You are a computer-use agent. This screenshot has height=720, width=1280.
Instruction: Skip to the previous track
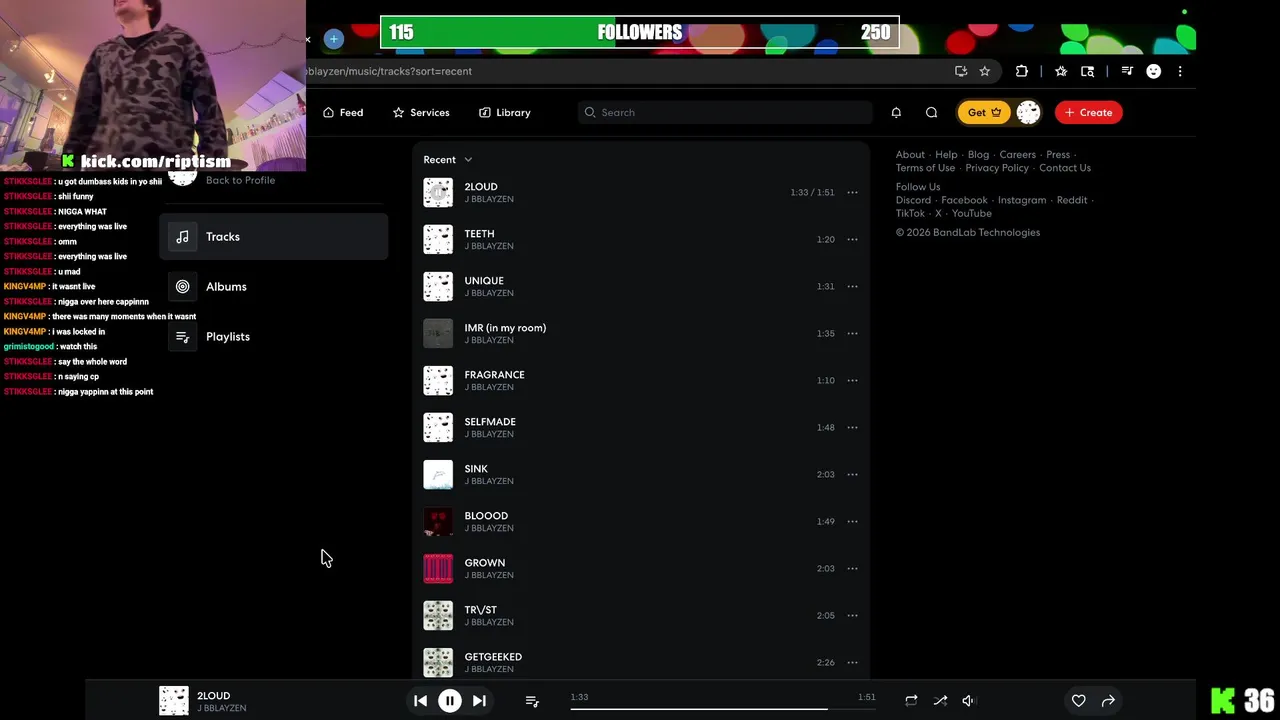click(420, 701)
